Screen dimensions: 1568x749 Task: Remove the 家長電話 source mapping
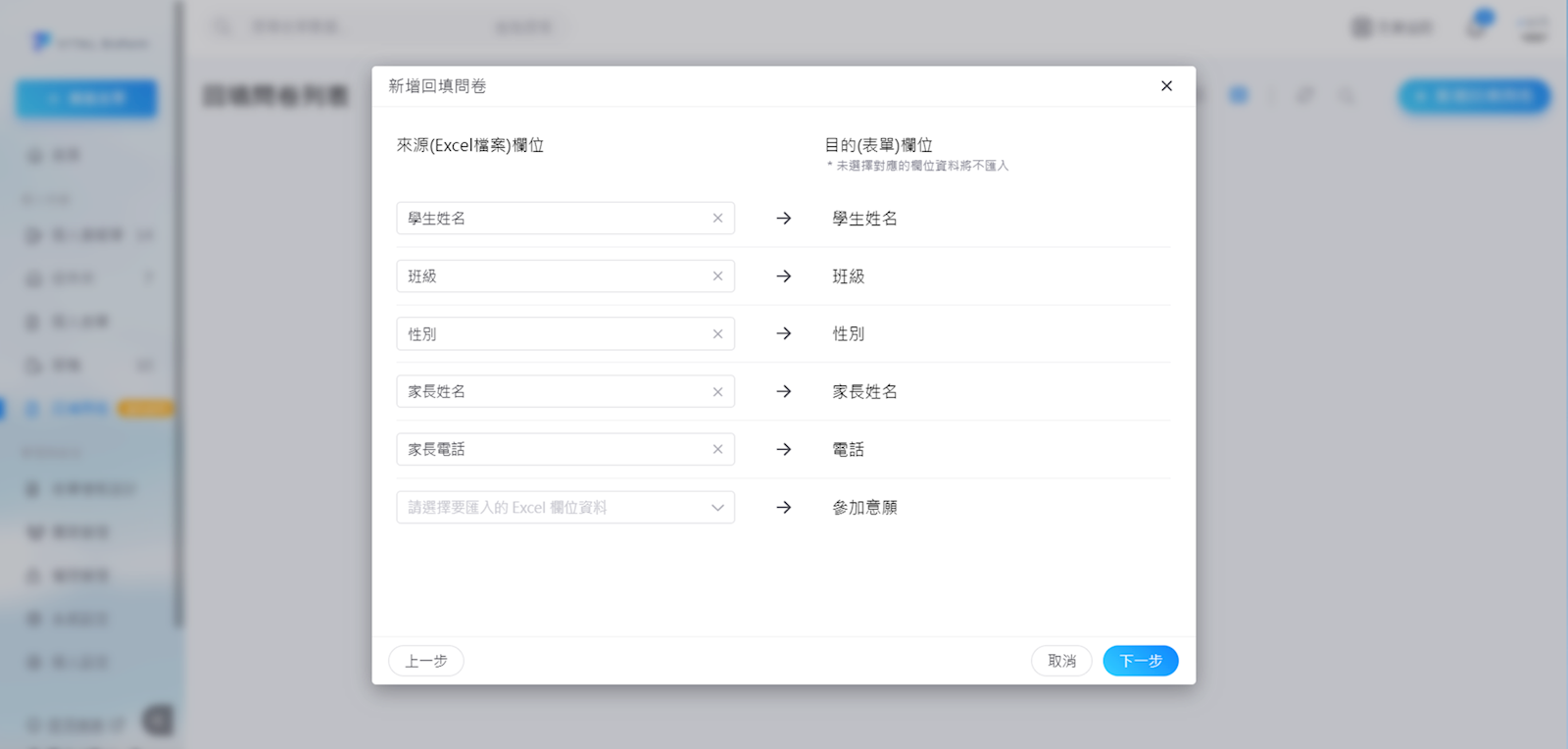(x=717, y=450)
